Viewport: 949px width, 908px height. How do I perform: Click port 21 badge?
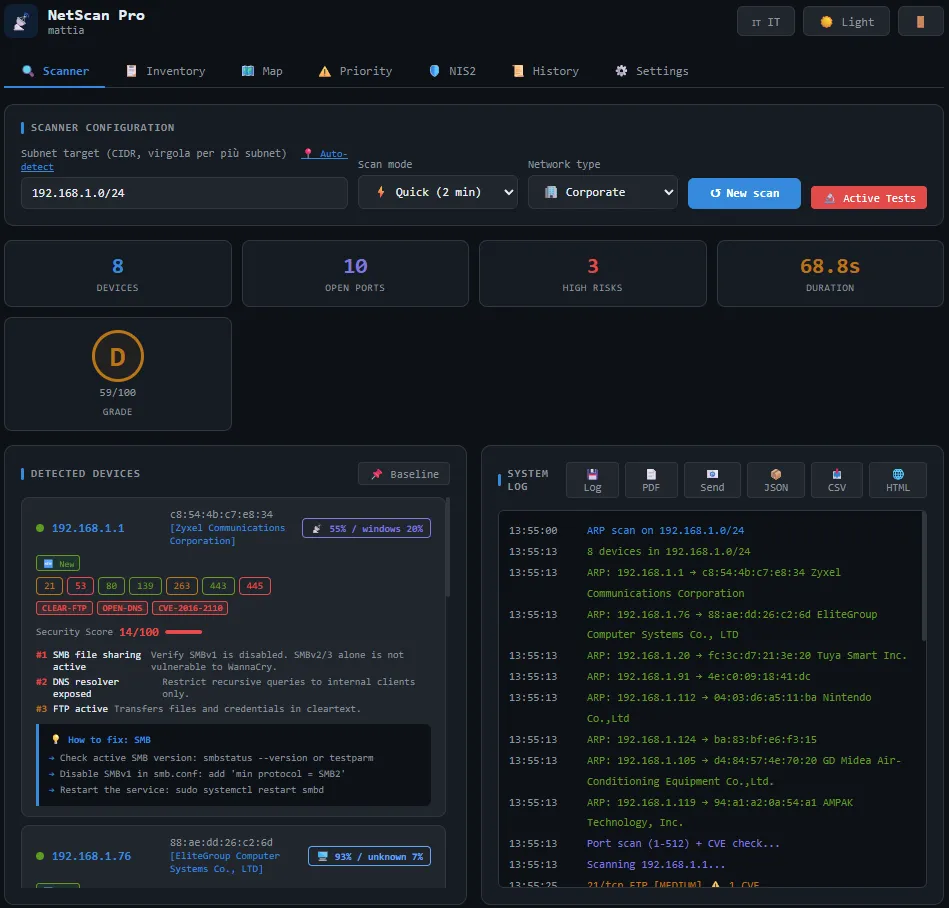pyautogui.click(x=50, y=586)
